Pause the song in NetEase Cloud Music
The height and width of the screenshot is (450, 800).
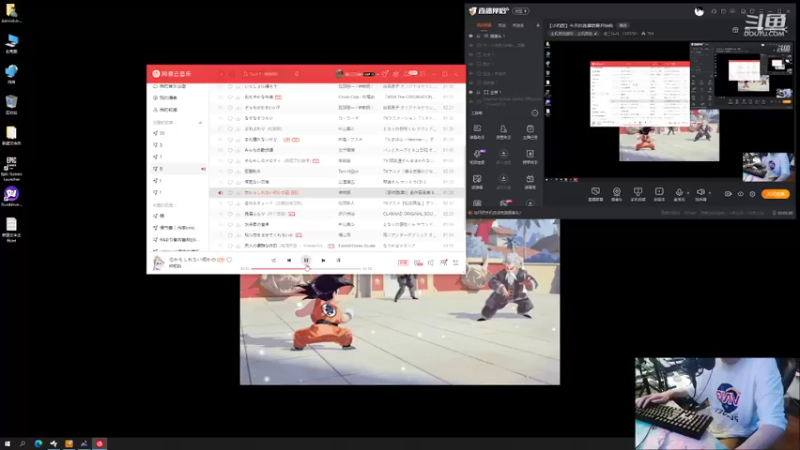pos(306,260)
